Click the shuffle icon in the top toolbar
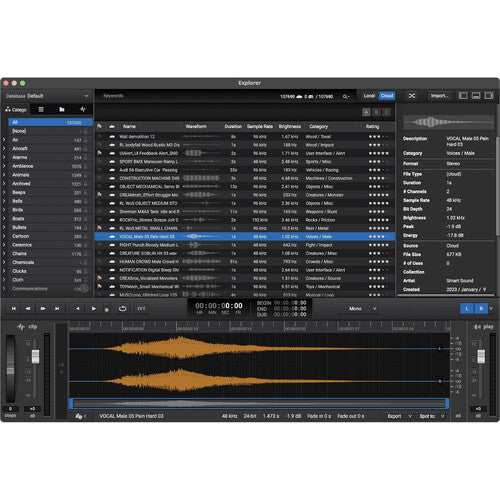The image size is (500, 500). 412,96
